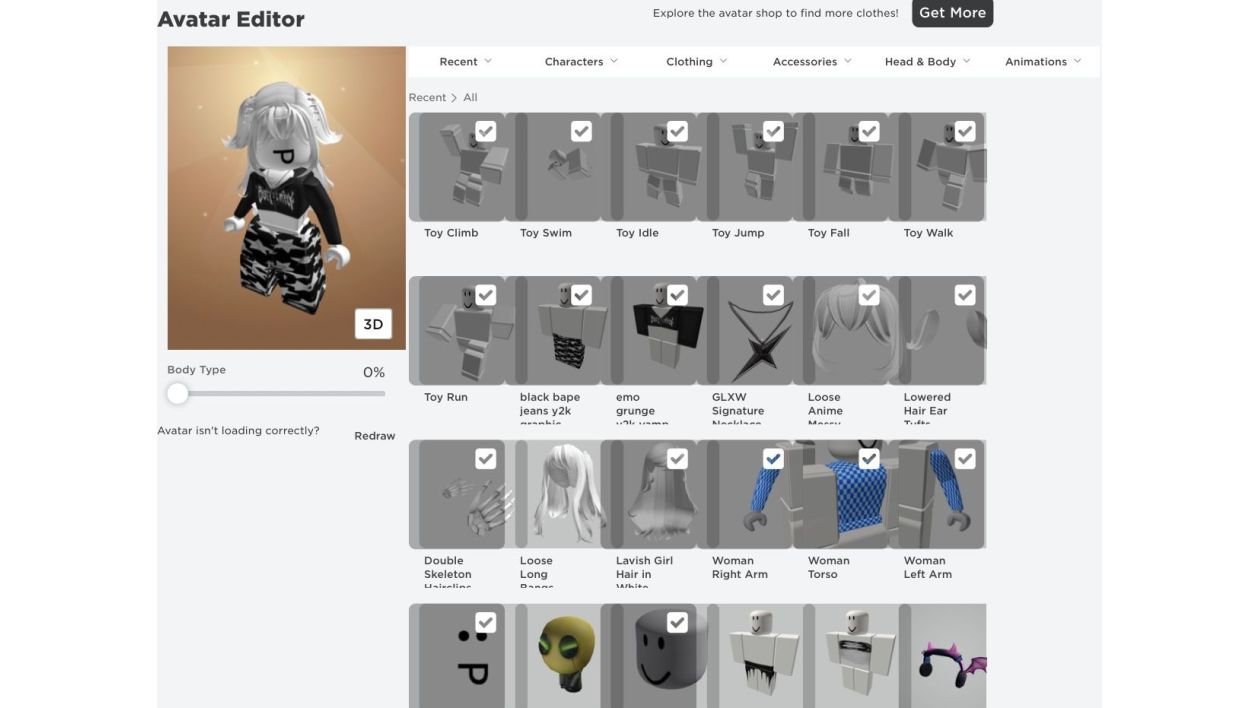
Task: Expand the Clothing dropdown menu
Action: click(697, 61)
